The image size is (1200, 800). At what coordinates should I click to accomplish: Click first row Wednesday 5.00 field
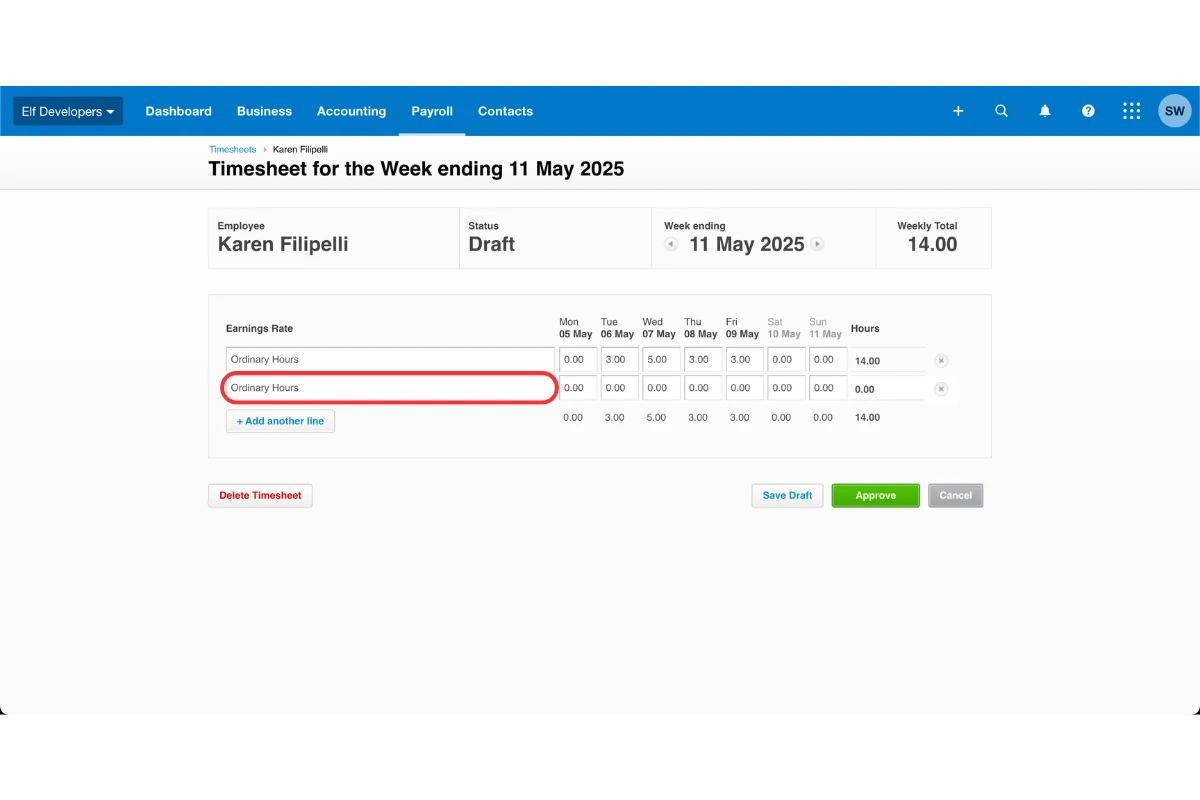pos(661,359)
